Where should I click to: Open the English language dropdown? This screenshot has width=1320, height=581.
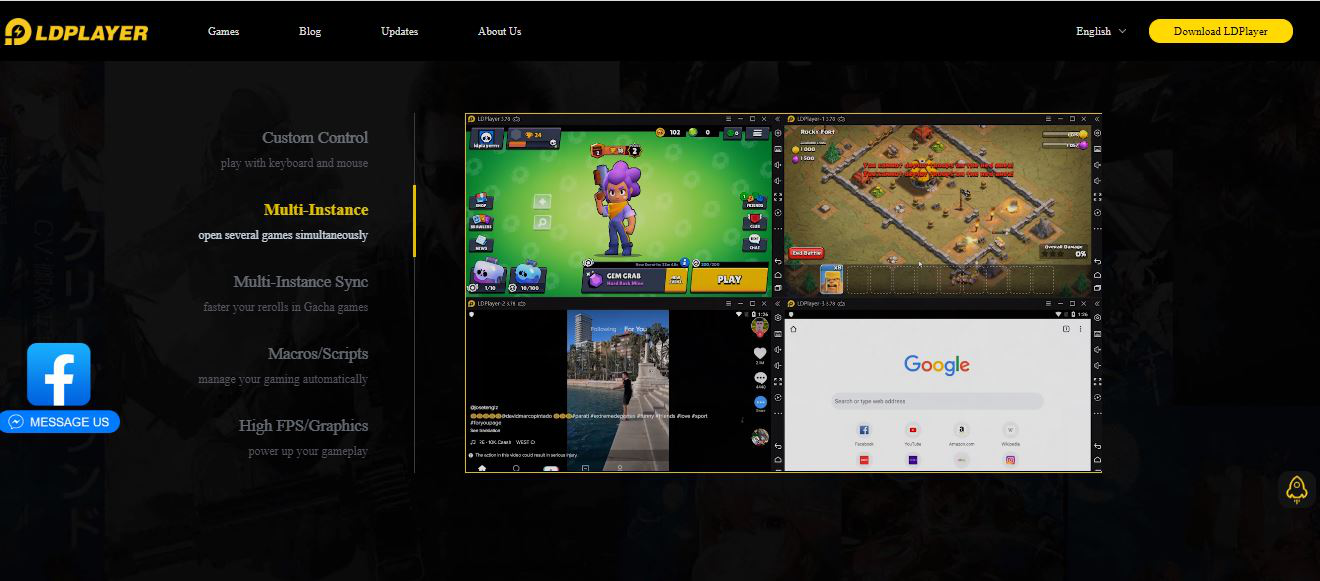[1100, 31]
